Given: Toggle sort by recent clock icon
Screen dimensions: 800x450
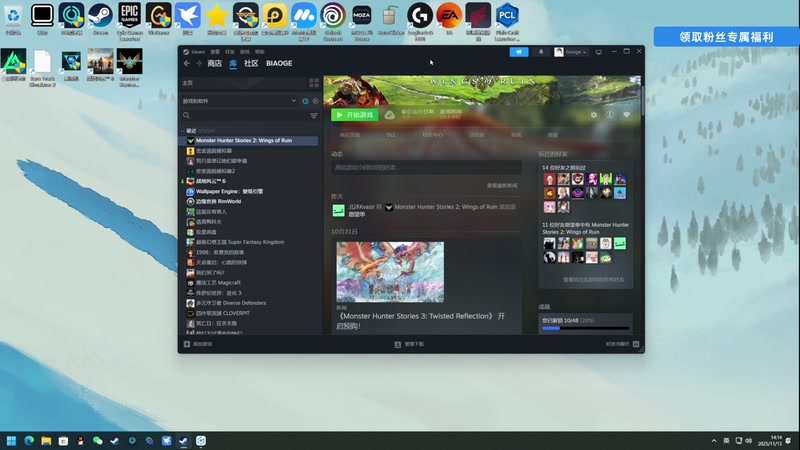Looking at the screenshot, I should [305, 101].
